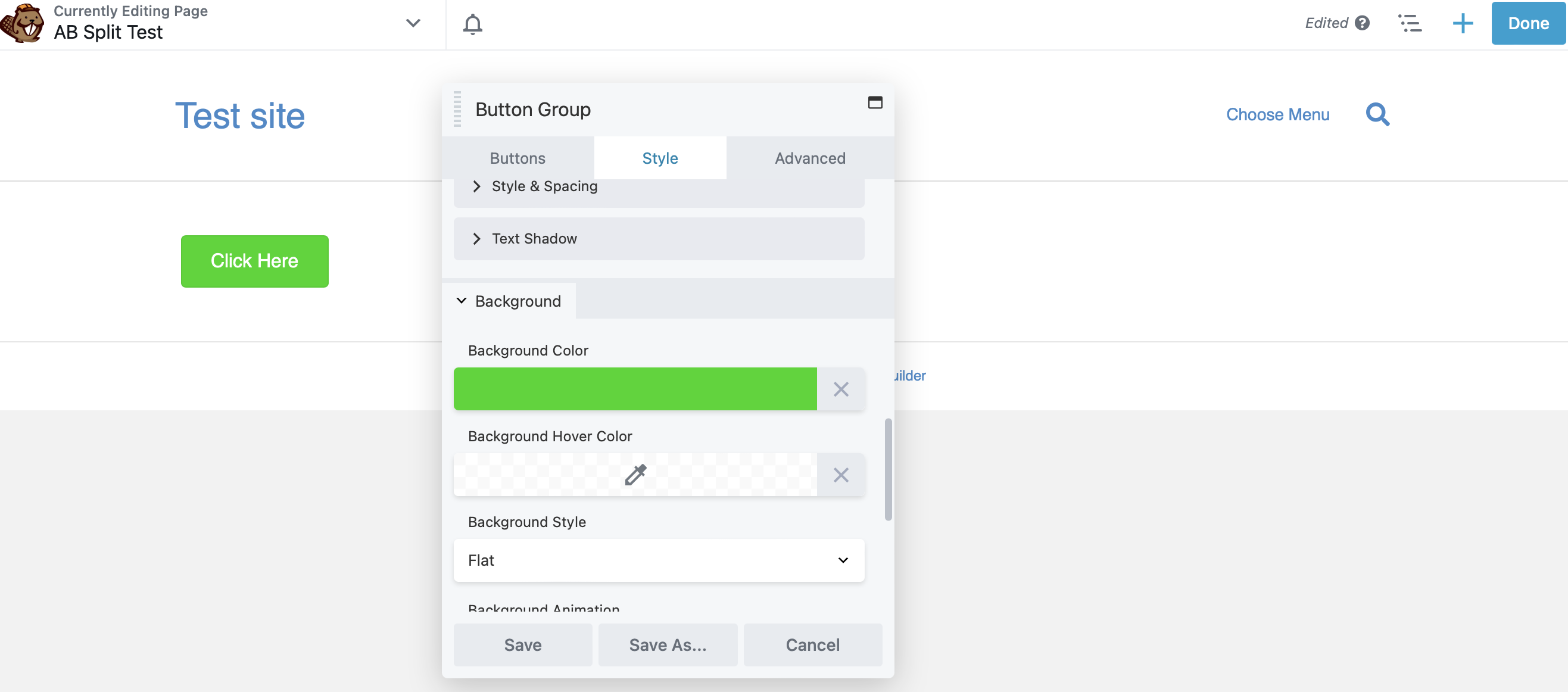Open the green Background Color swatch

click(x=635, y=389)
